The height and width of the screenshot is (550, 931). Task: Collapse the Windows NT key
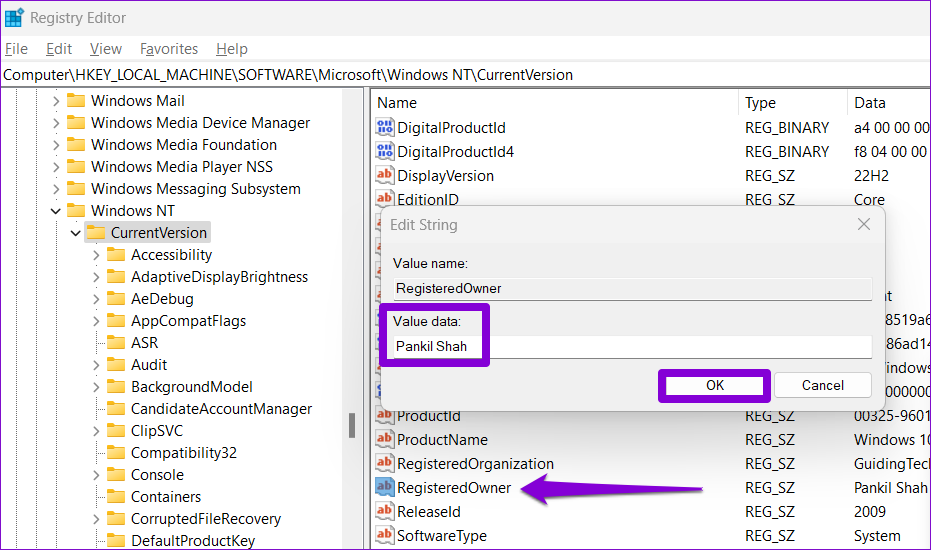pos(55,211)
